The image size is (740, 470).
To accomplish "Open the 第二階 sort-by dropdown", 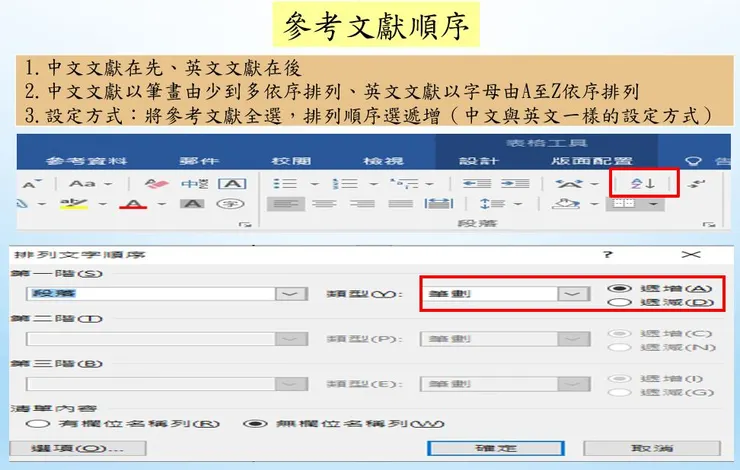I will pyautogui.click(x=291, y=339).
